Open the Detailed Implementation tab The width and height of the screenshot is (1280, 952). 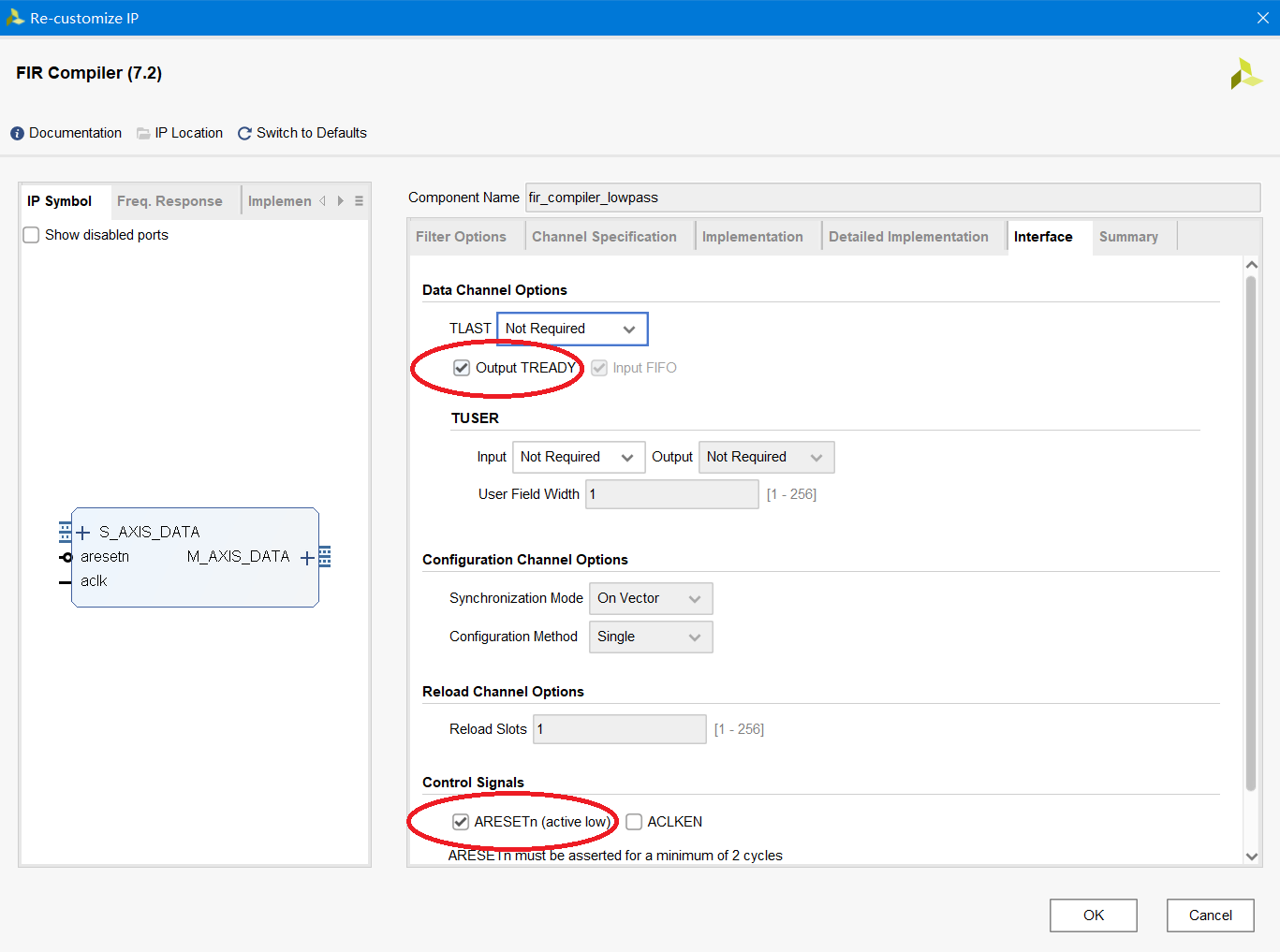[908, 237]
